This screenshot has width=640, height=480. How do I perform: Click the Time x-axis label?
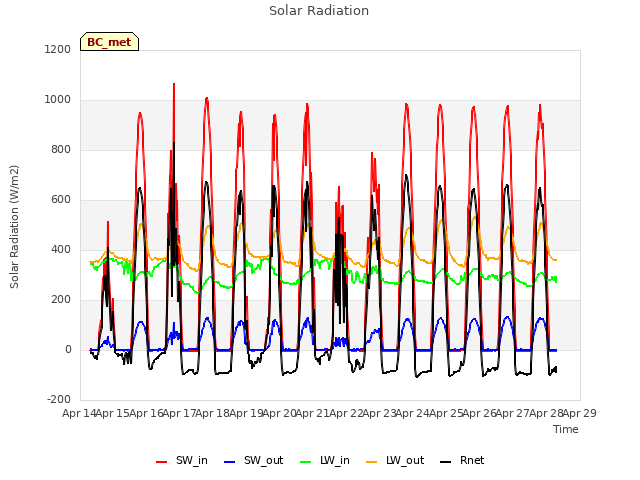tap(566, 429)
